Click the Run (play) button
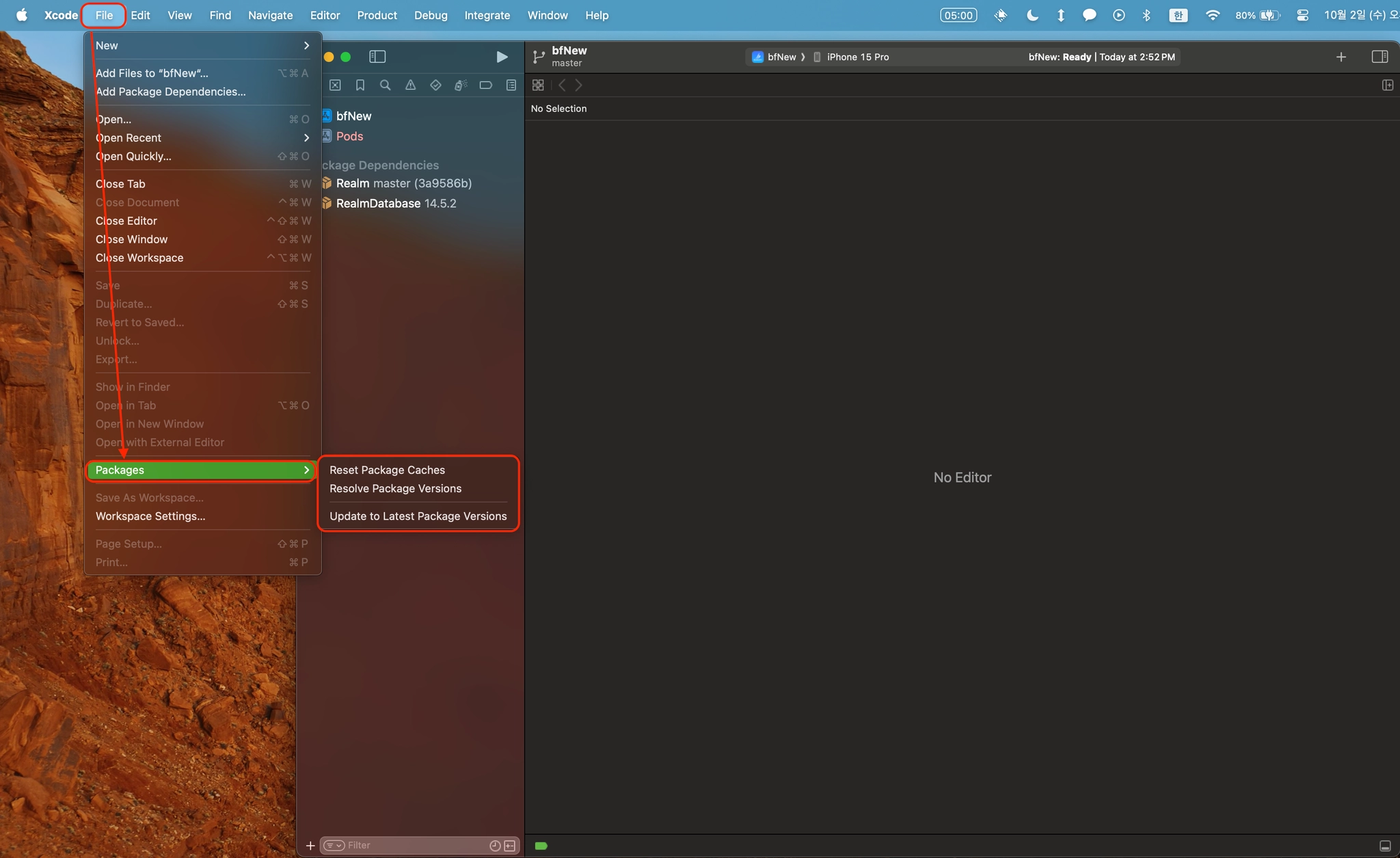 [x=502, y=57]
